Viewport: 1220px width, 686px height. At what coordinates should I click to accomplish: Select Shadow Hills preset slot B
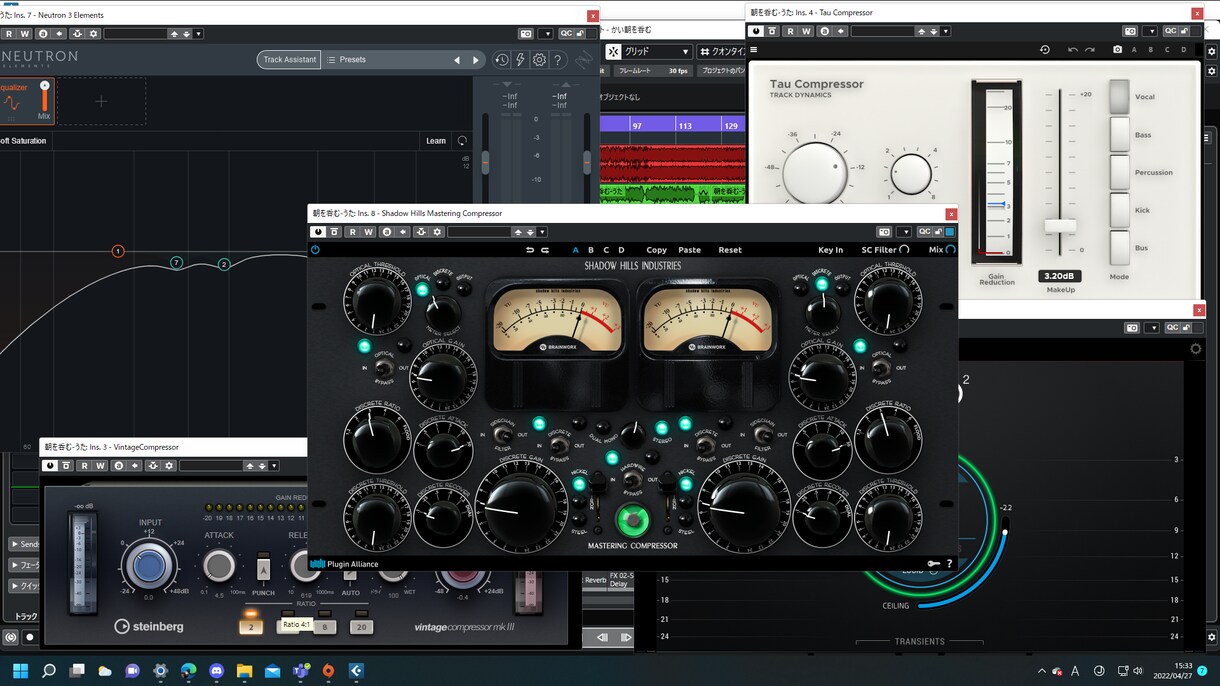coord(591,250)
